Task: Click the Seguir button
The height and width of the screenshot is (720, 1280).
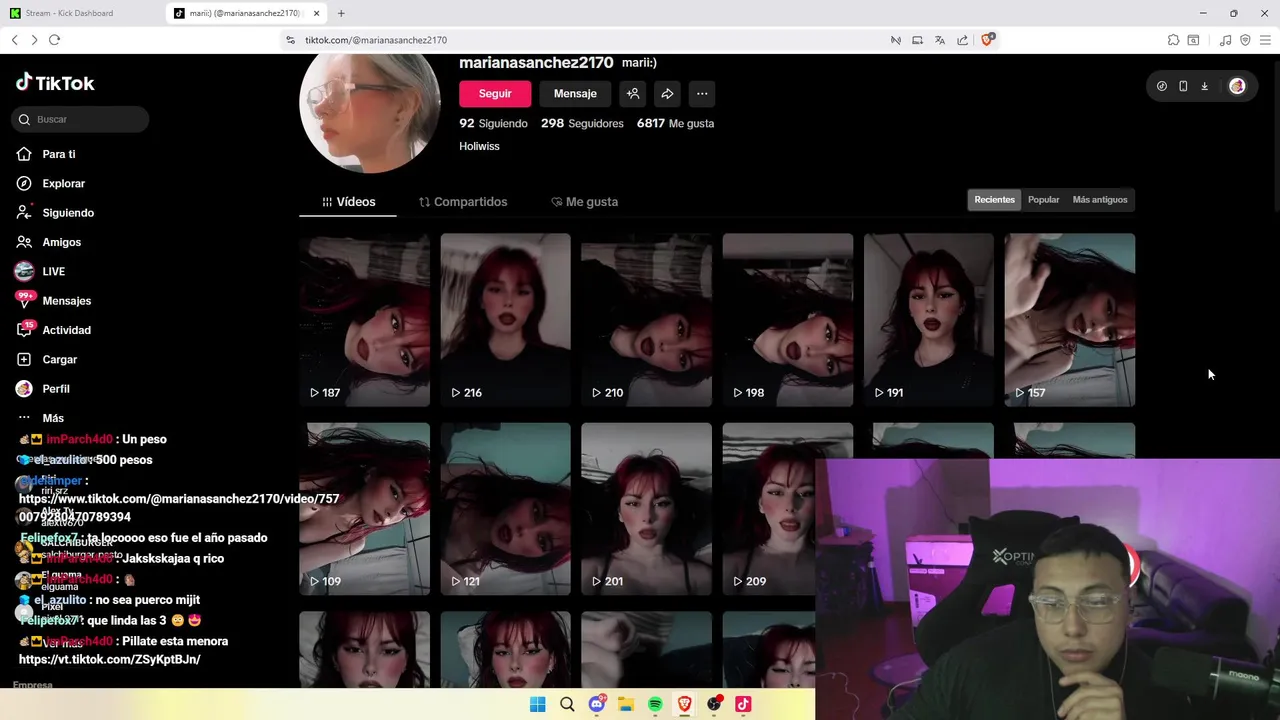Action: tap(495, 93)
